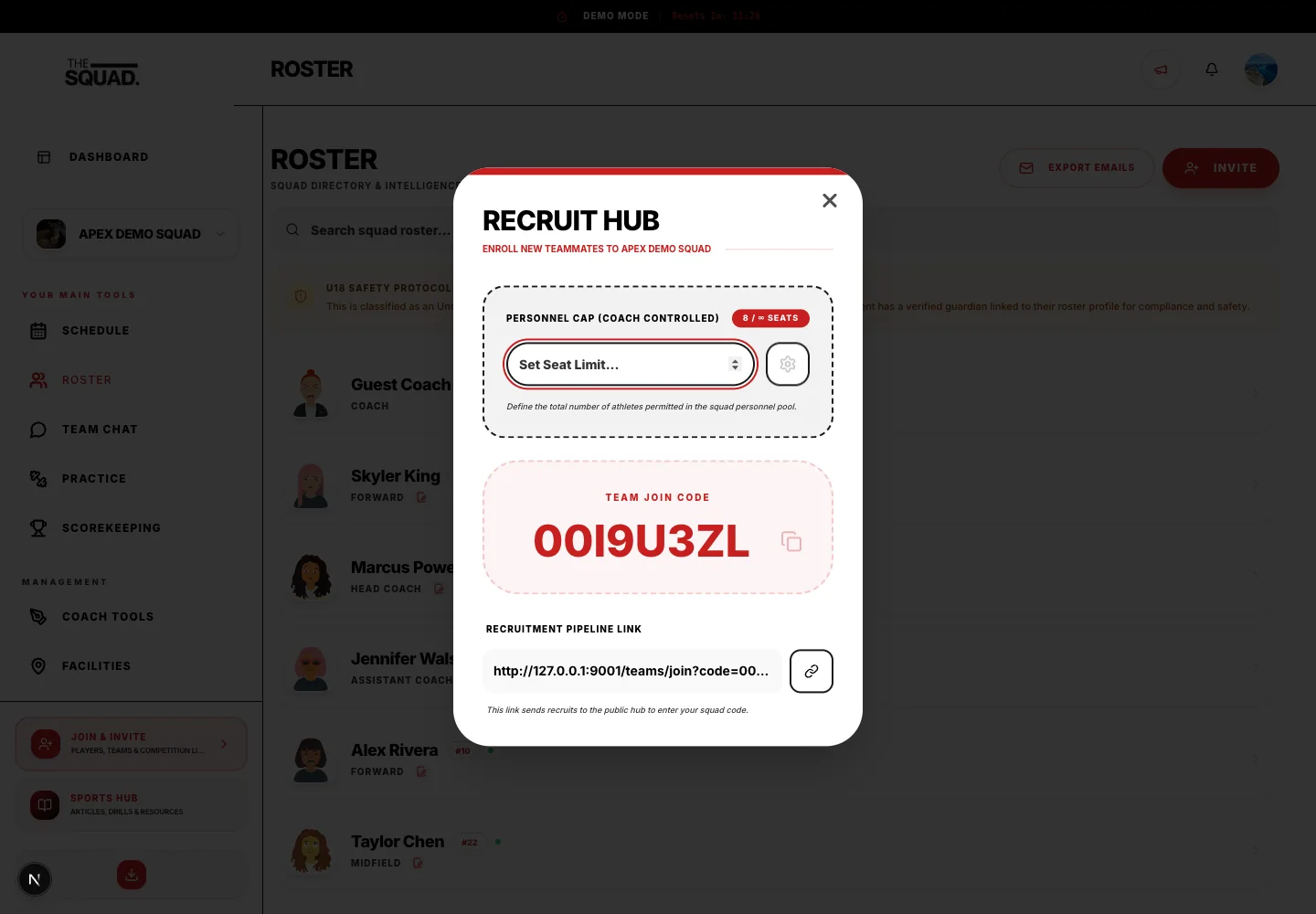Screen dimensions: 1316x914
Task: Edit Marcus Powell's head coach icon
Action: [x=439, y=589]
